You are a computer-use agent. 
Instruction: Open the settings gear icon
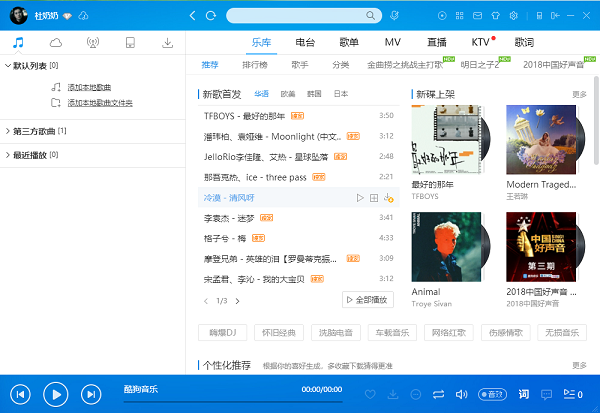514,16
